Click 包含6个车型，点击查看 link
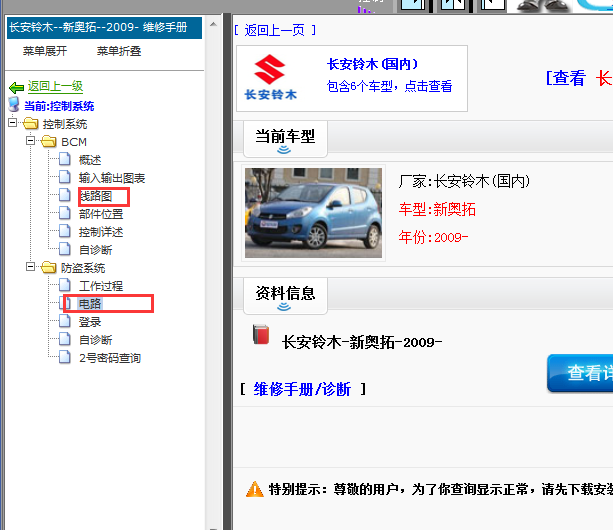 tap(389, 86)
